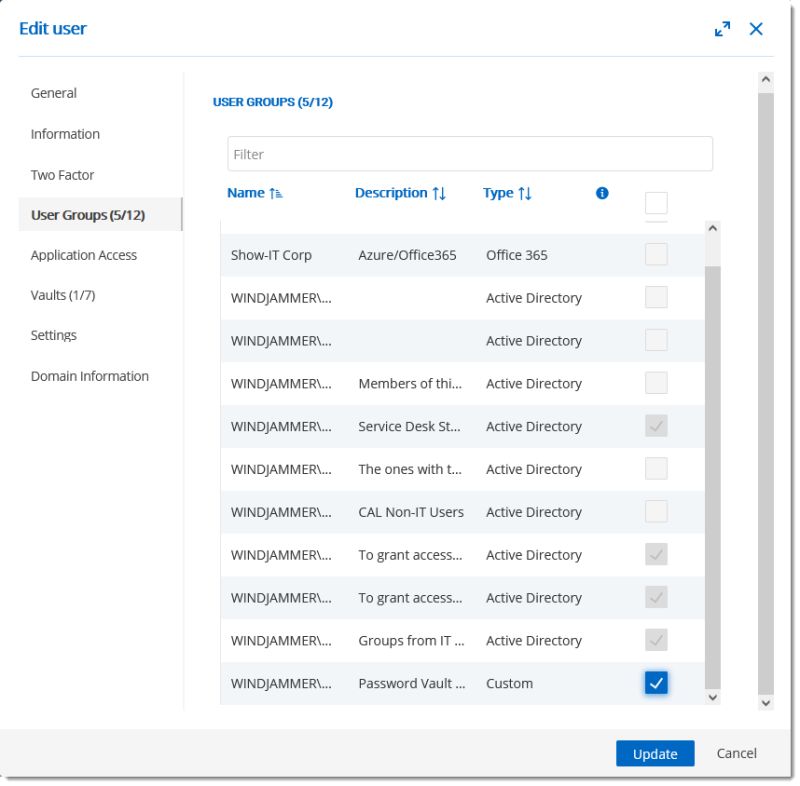Click the info icon beside the Type column
This screenshot has height=786, width=800.
click(602, 192)
